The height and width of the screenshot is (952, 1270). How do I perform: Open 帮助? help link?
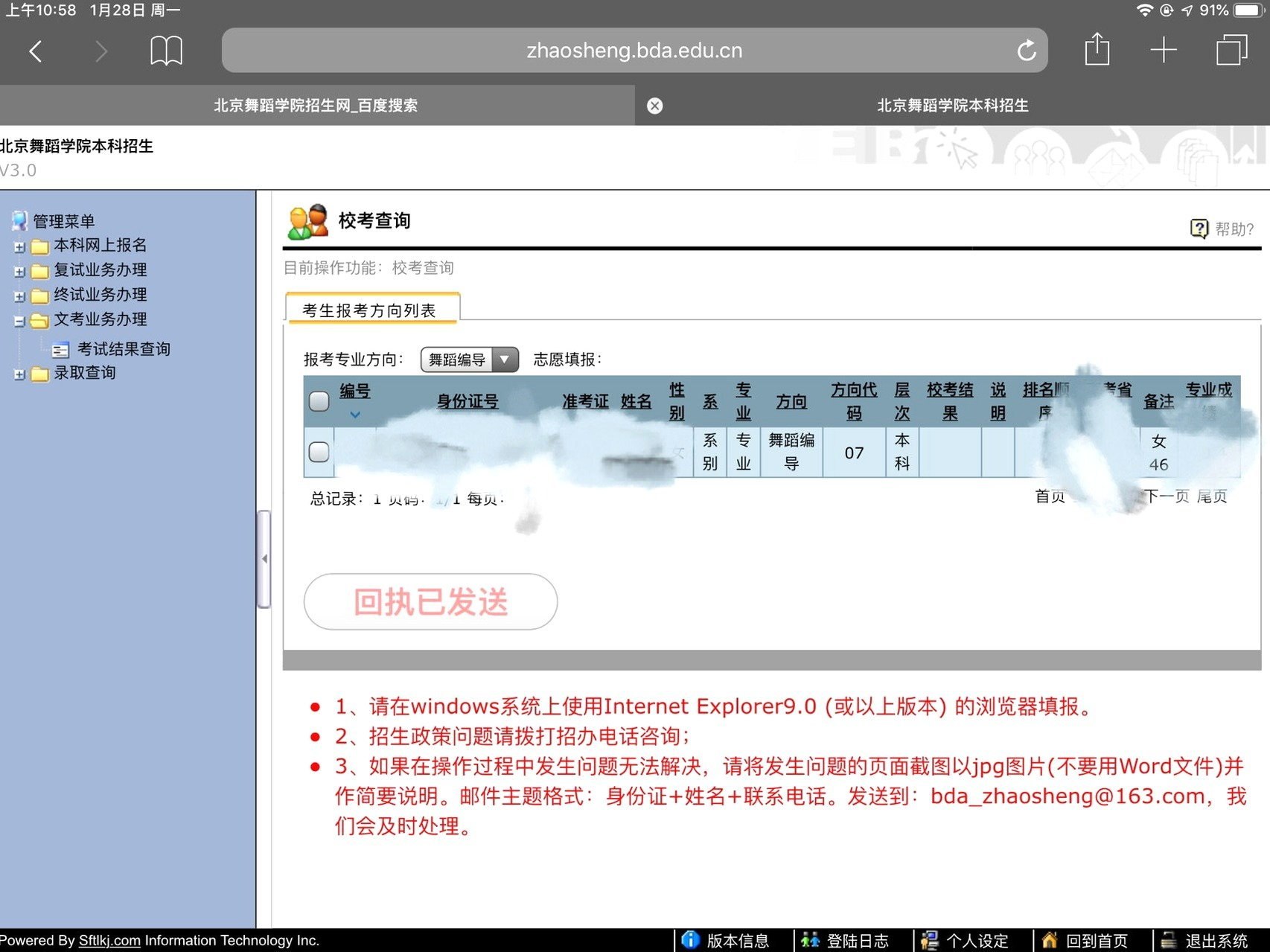(x=1234, y=229)
